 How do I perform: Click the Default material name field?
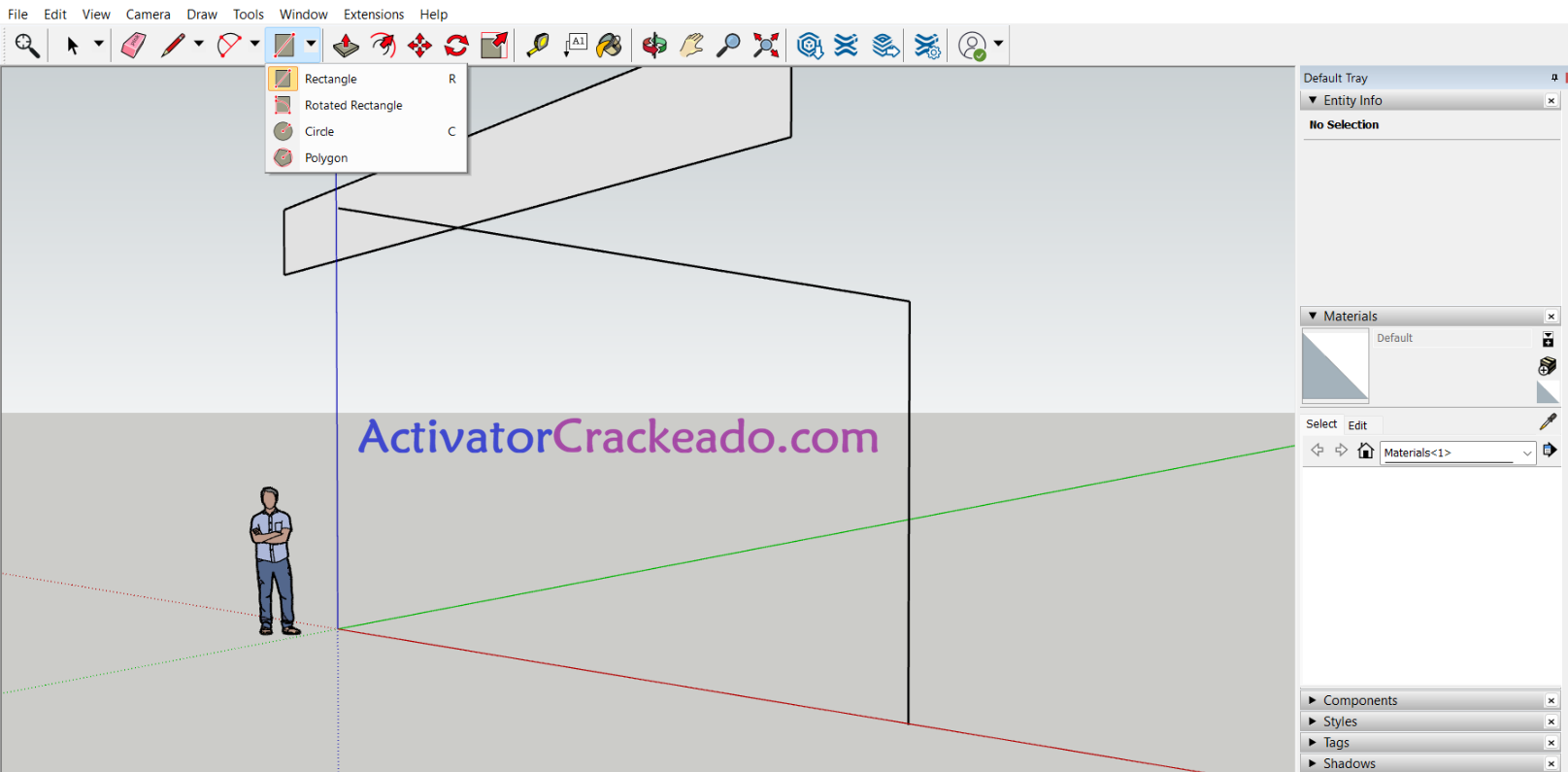click(x=1453, y=338)
